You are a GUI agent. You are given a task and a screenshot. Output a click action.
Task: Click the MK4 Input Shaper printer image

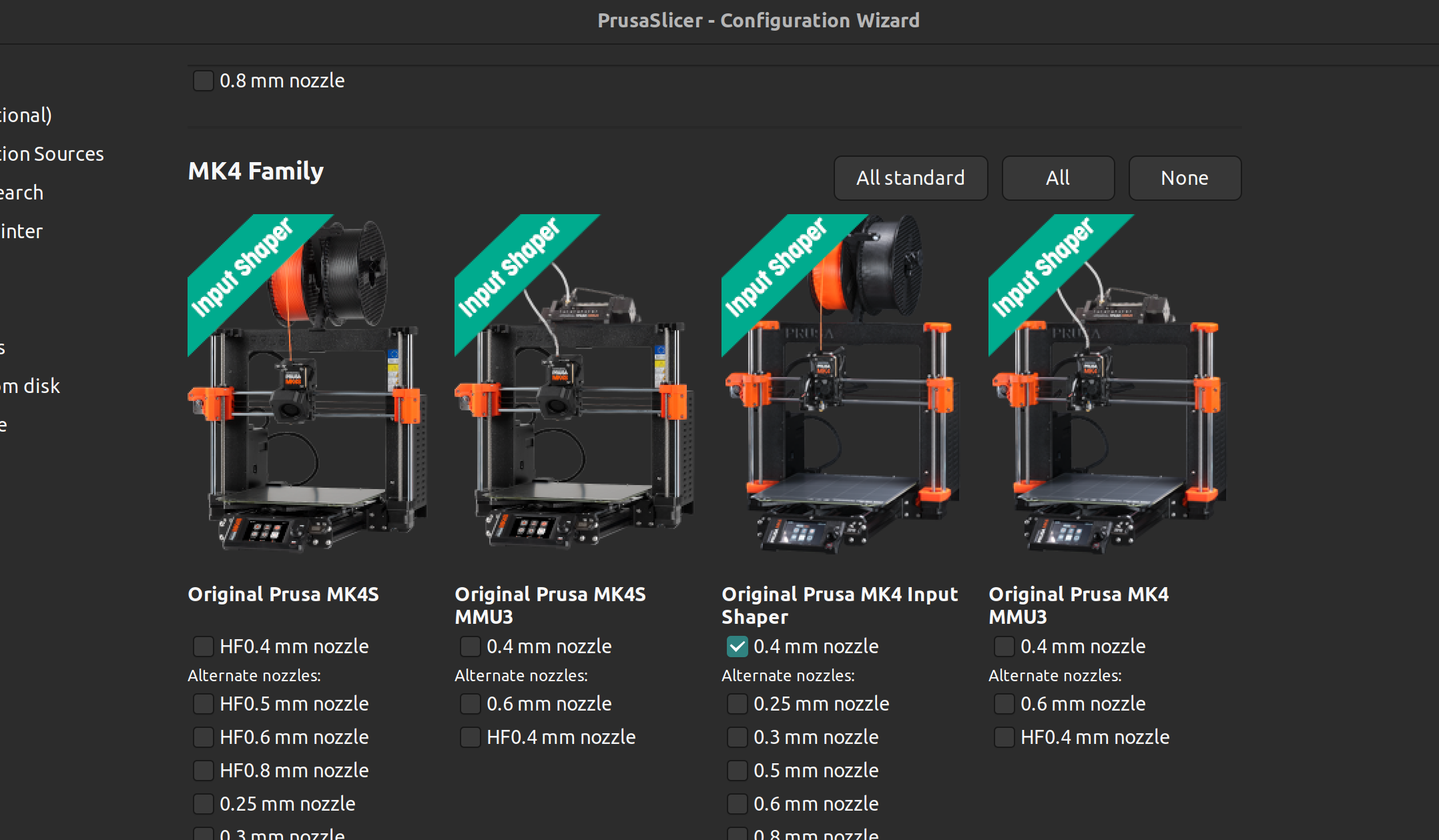(x=842, y=384)
